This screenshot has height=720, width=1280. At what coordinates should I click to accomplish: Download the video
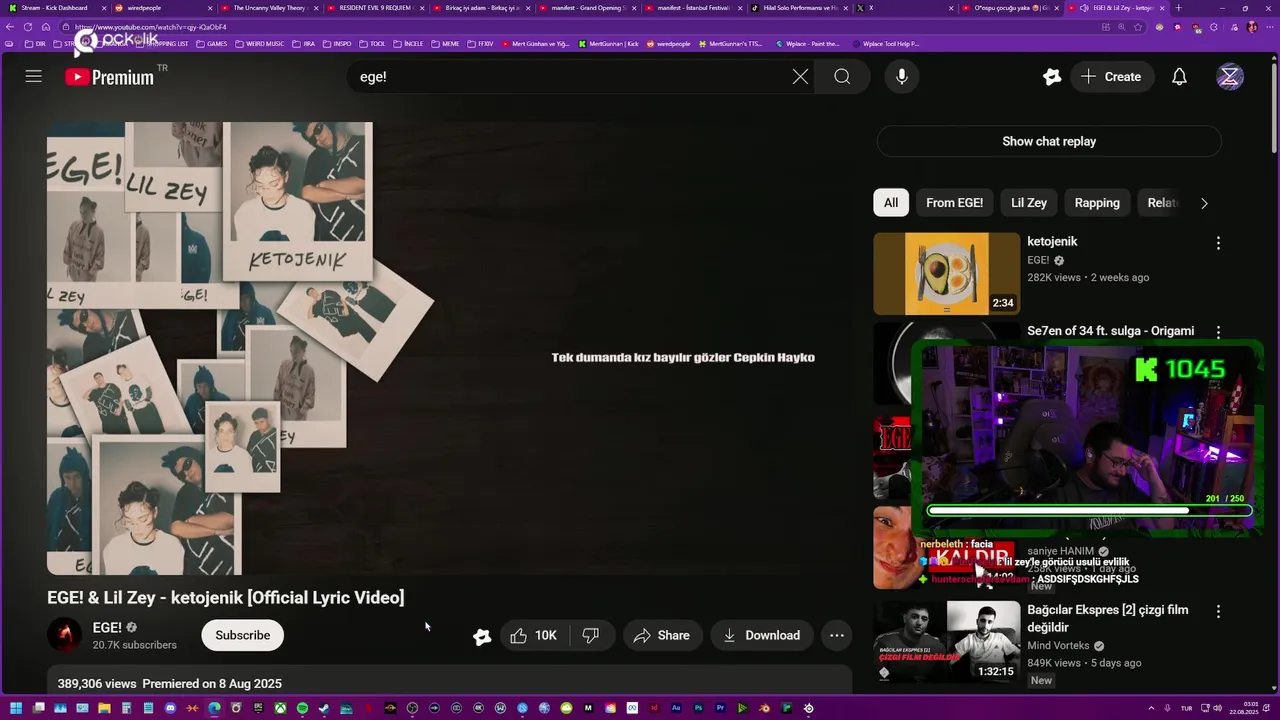(762, 635)
